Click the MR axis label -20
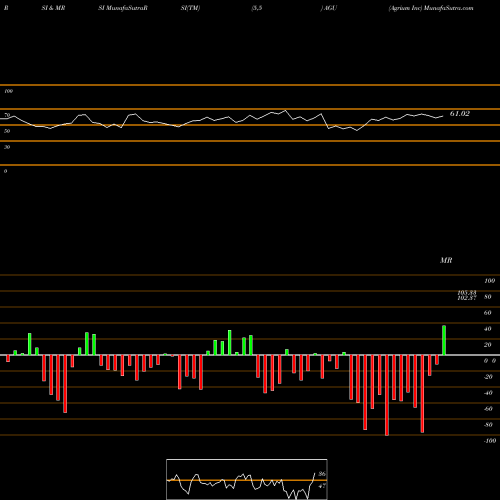500x500 pixels. click(x=488, y=377)
